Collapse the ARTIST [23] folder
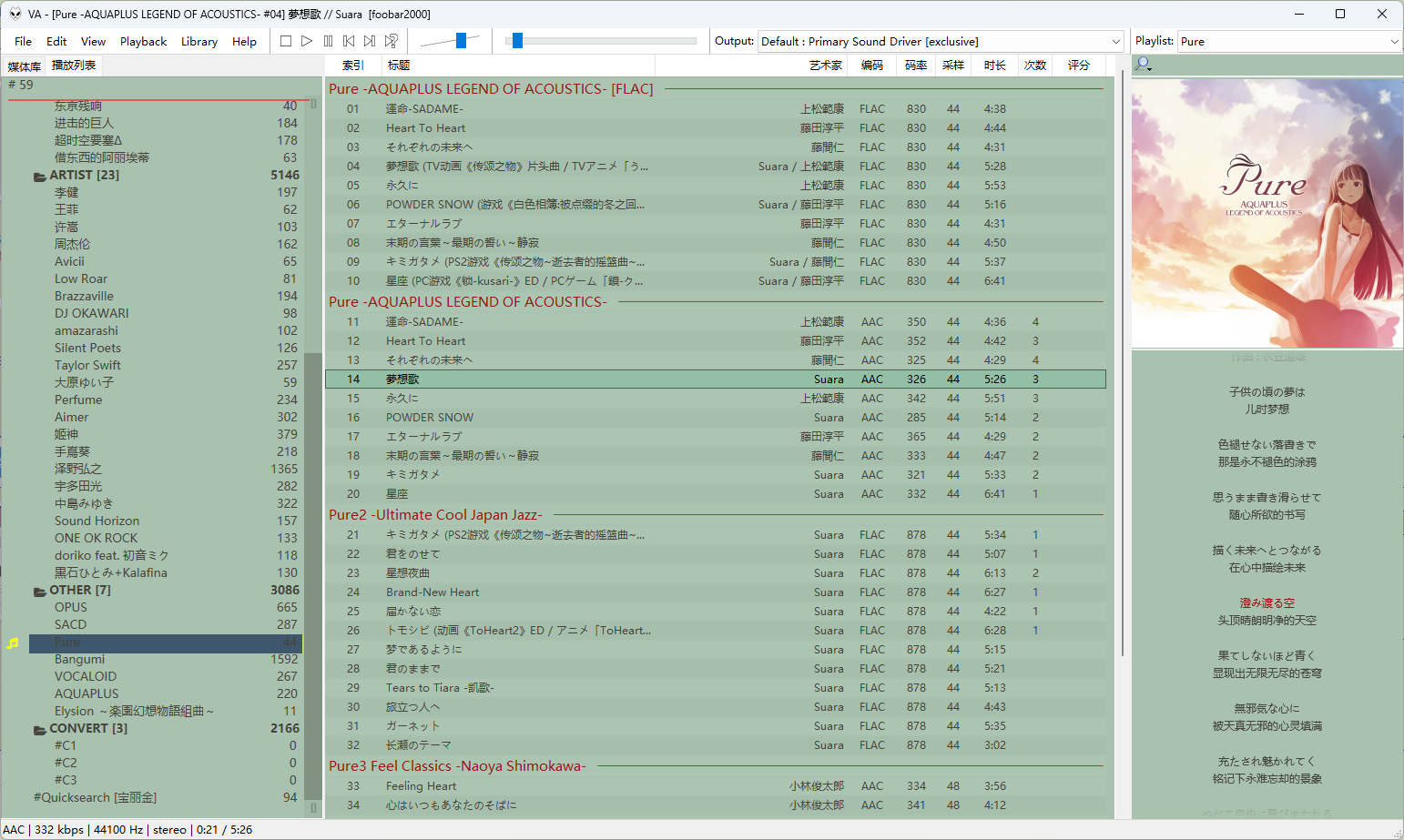The height and width of the screenshot is (840, 1404). (x=40, y=176)
